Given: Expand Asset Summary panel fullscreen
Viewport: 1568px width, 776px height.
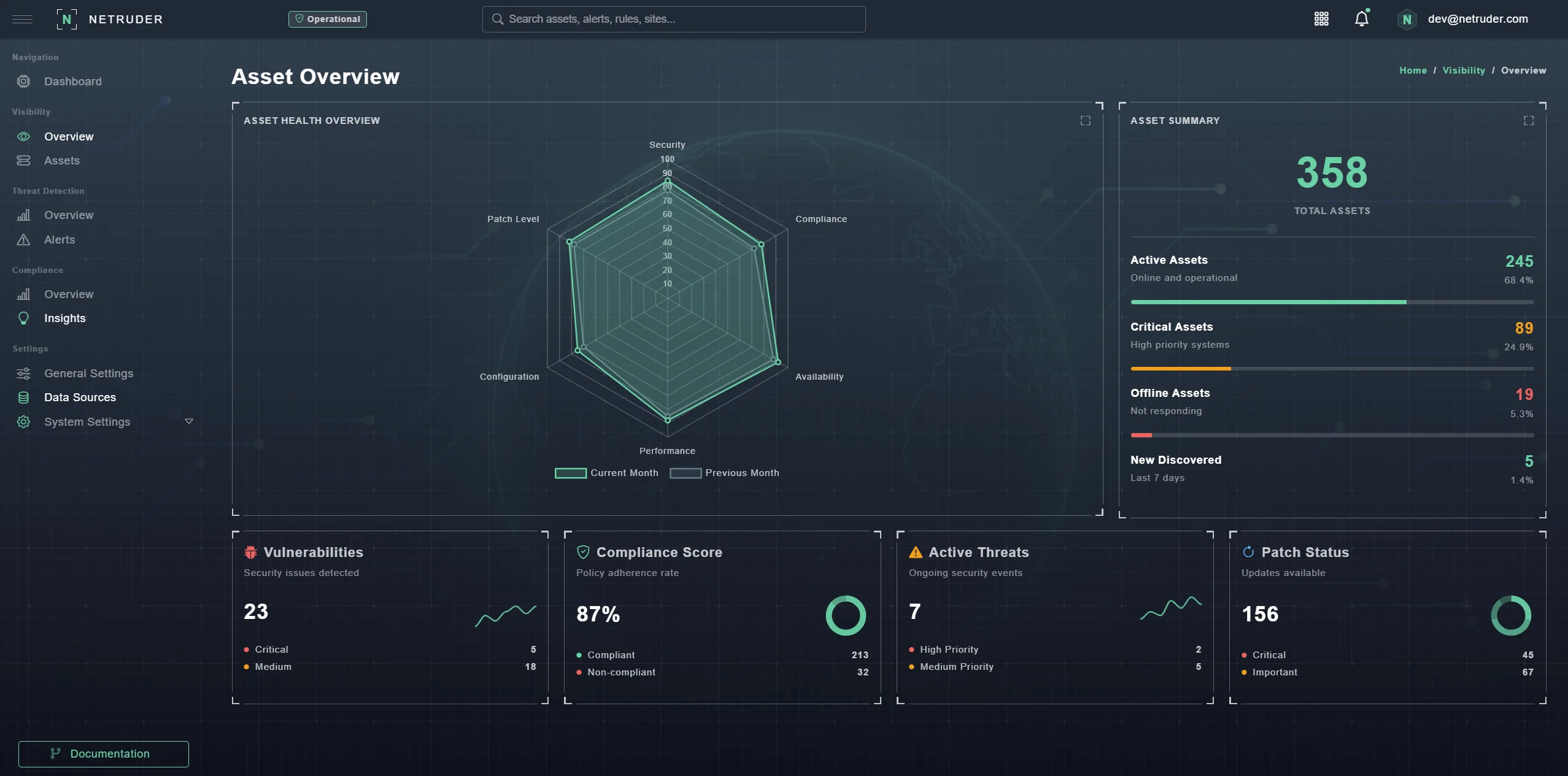Looking at the screenshot, I should pos(1528,121).
